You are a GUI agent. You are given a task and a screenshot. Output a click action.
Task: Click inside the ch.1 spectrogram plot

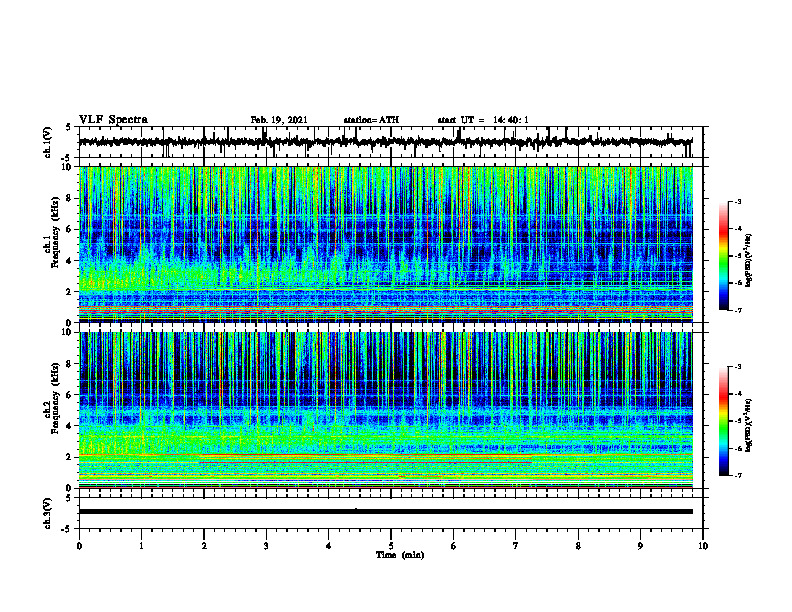coord(385,244)
